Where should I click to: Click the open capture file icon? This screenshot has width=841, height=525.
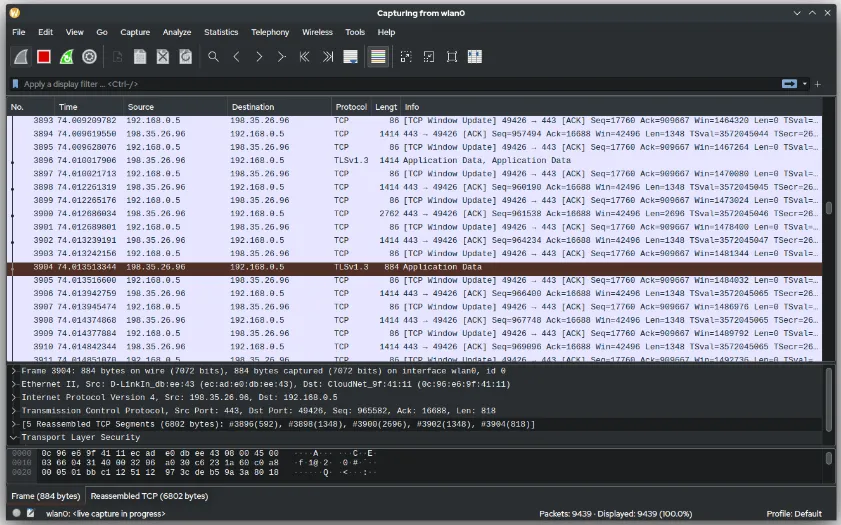tap(117, 57)
